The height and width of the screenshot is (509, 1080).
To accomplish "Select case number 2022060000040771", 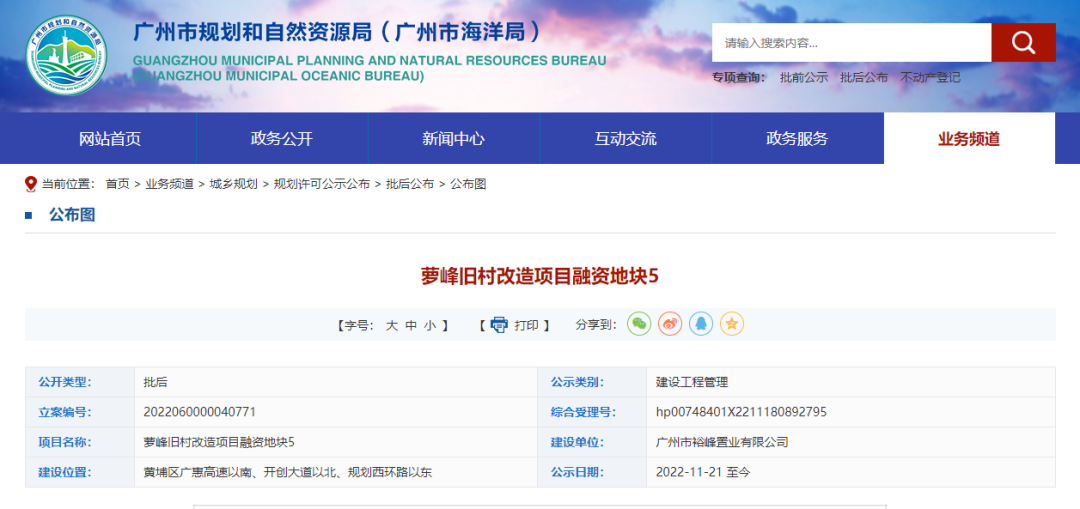I will (200, 412).
